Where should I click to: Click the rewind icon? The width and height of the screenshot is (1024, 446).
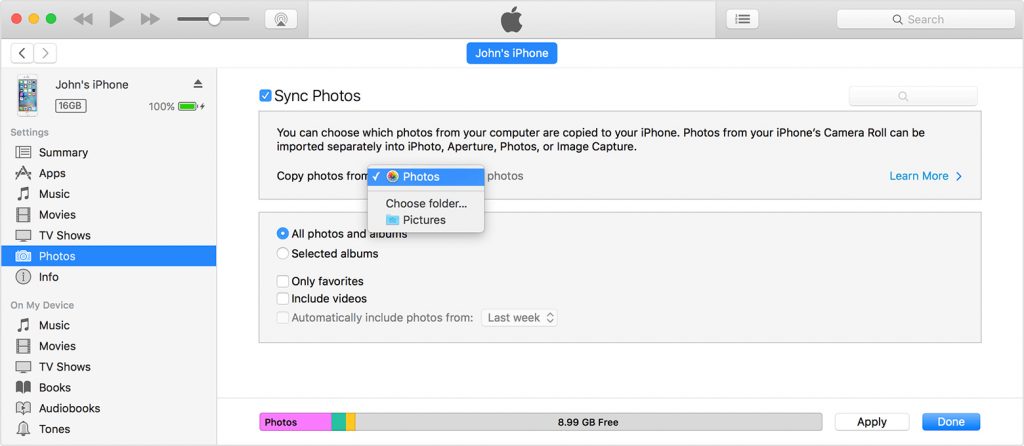(84, 19)
